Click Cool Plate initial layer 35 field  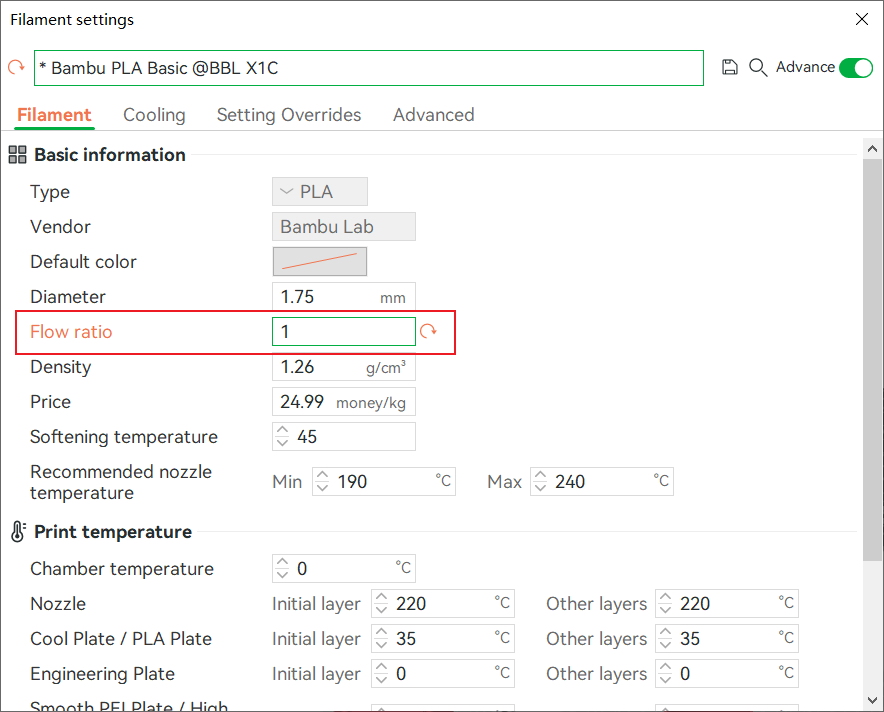[443, 639]
